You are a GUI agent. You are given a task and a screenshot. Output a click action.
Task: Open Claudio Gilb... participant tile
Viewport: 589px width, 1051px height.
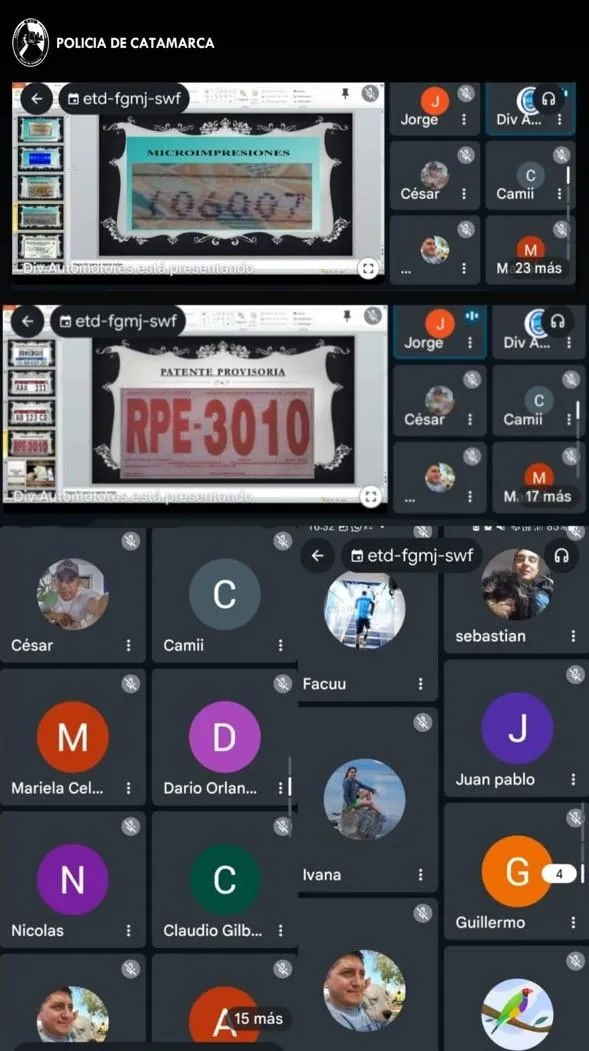pos(224,879)
